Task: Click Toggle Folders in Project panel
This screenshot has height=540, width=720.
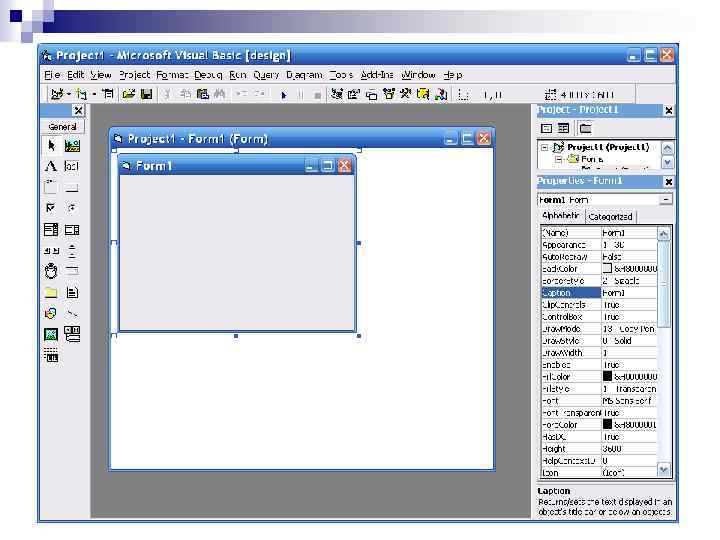Action: [585, 128]
